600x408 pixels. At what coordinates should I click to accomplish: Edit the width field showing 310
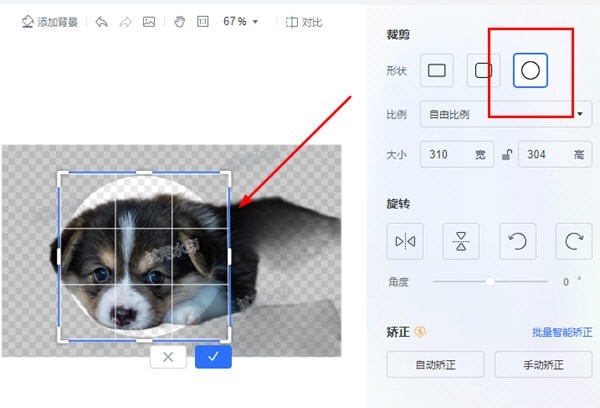coord(457,154)
